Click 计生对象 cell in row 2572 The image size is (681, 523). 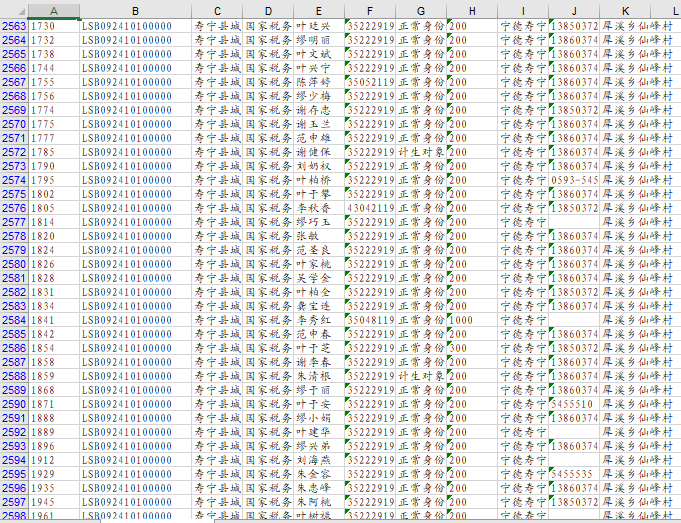pos(421,152)
